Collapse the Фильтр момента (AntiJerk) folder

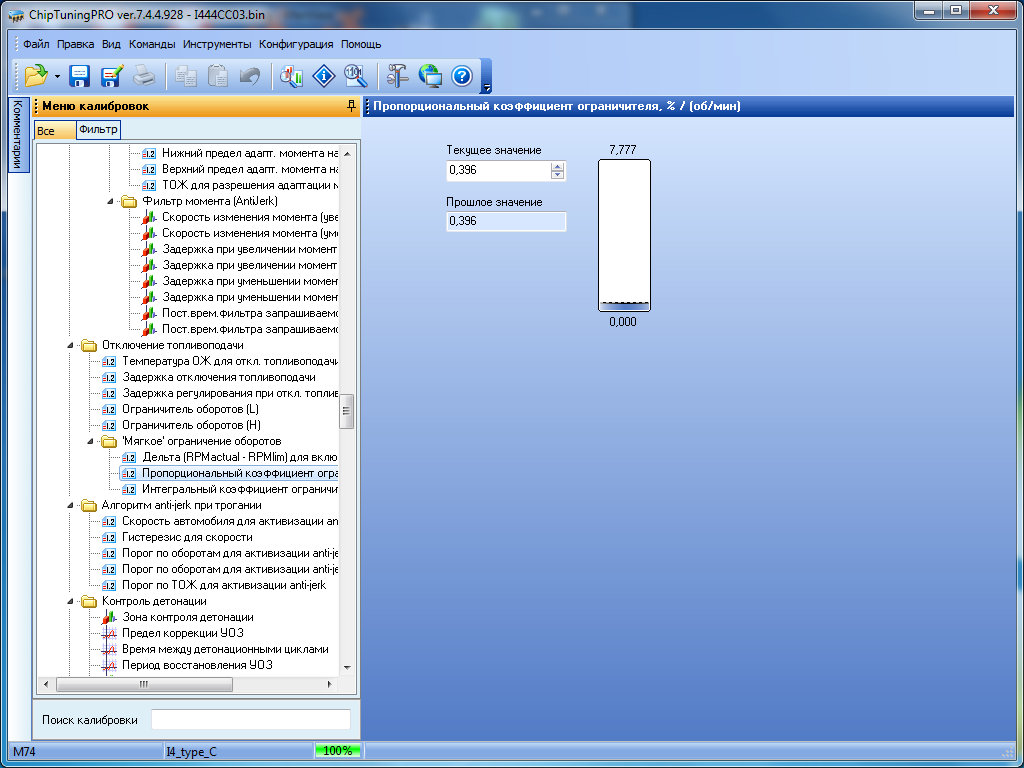click(111, 201)
